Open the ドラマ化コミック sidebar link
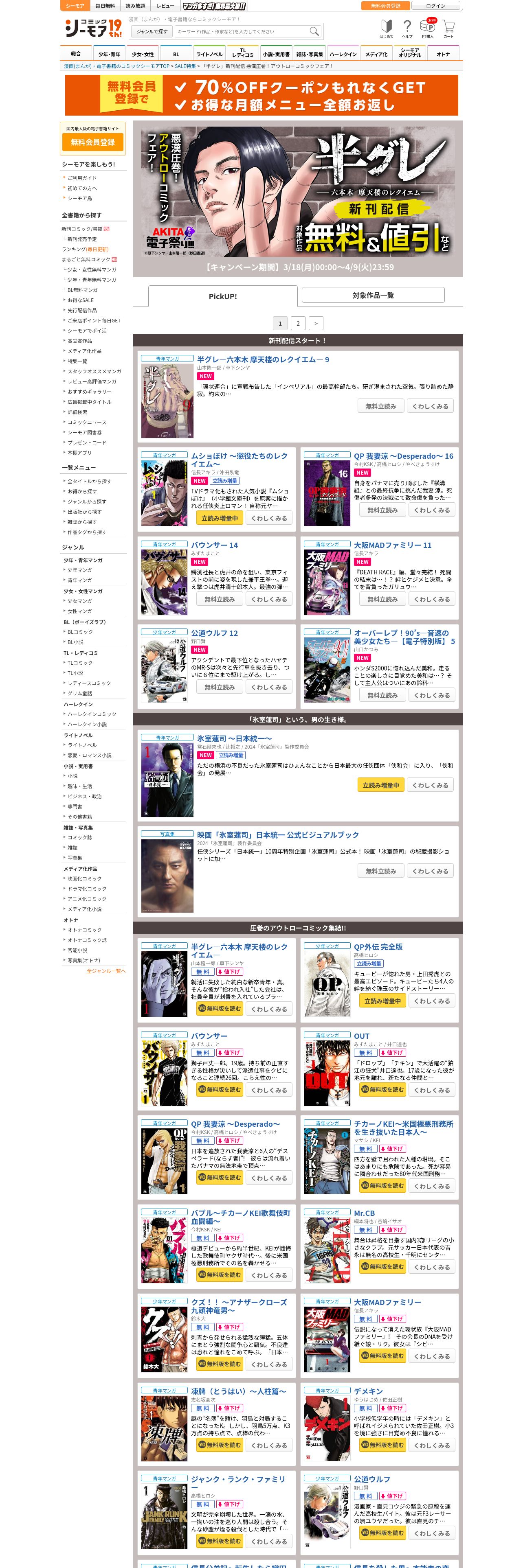 [86, 889]
